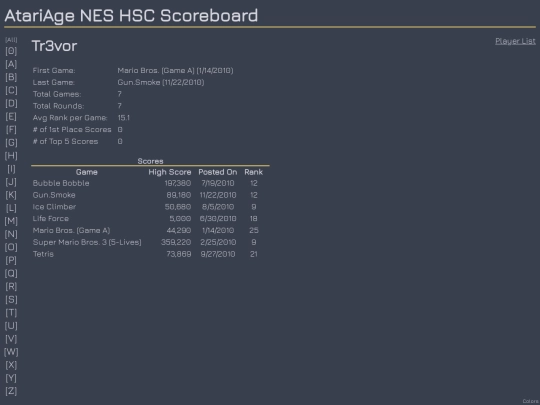This screenshot has width=540, height=405.
Task: Filter players by letter [N]
Action: [x=11, y=234]
